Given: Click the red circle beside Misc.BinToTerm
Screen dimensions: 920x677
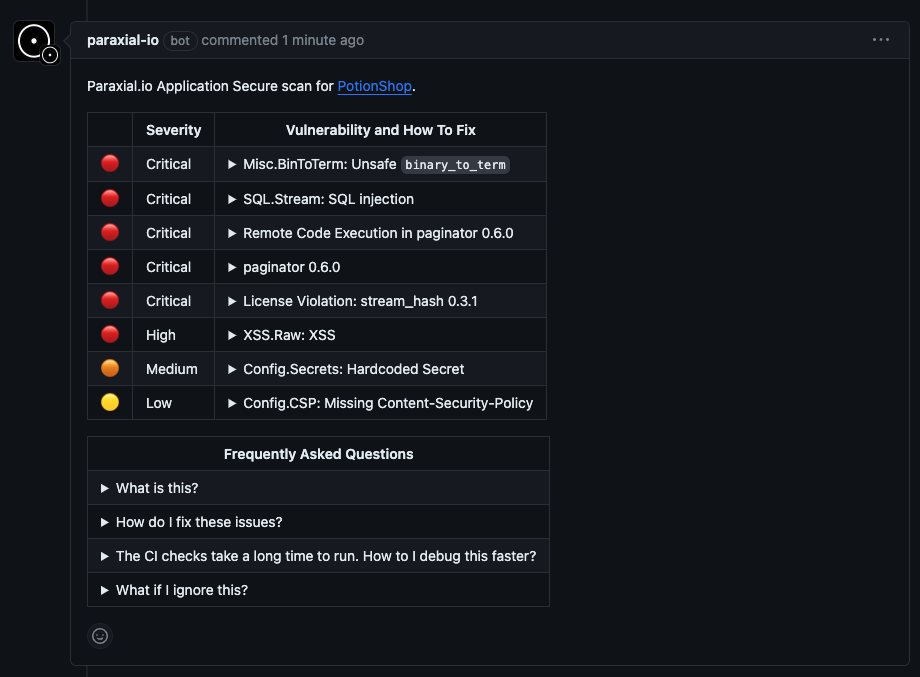Looking at the screenshot, I should (110, 164).
